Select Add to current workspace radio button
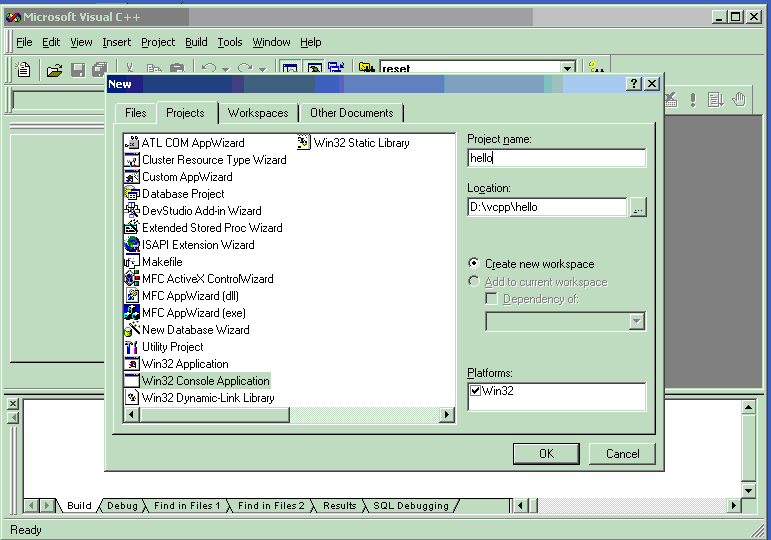This screenshot has width=771, height=540. (x=474, y=281)
